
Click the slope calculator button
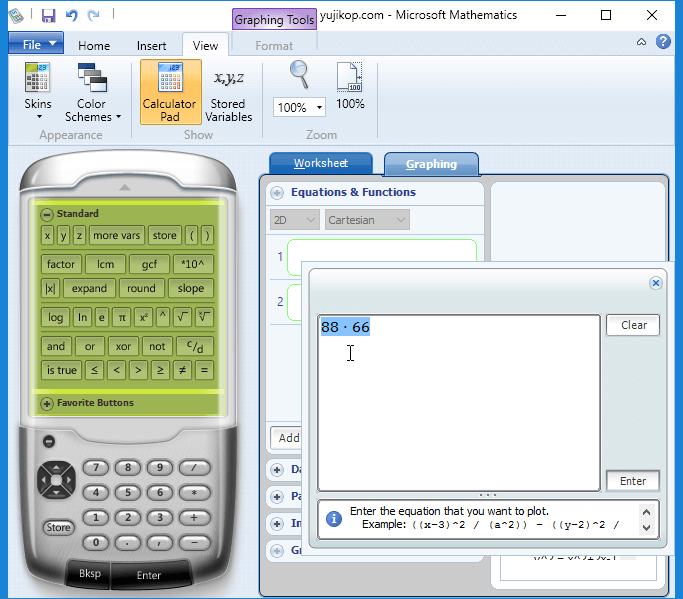click(191, 288)
